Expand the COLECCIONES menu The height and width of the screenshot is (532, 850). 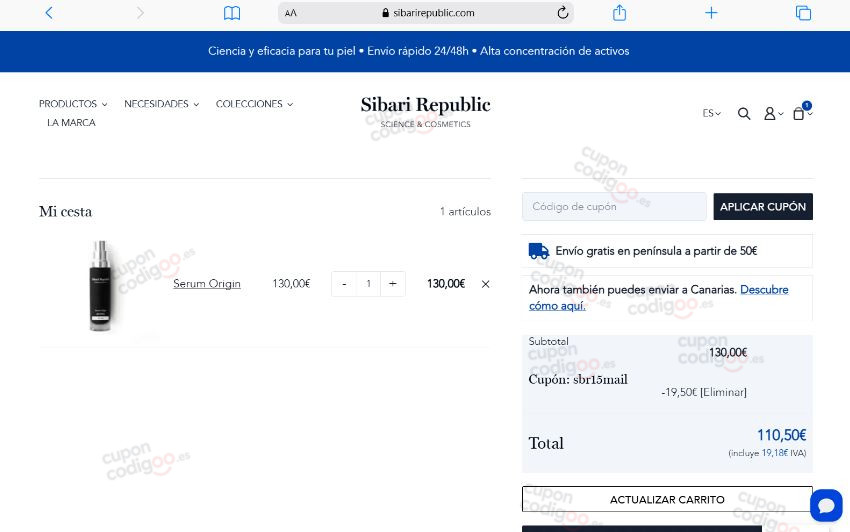pyautogui.click(x=254, y=104)
